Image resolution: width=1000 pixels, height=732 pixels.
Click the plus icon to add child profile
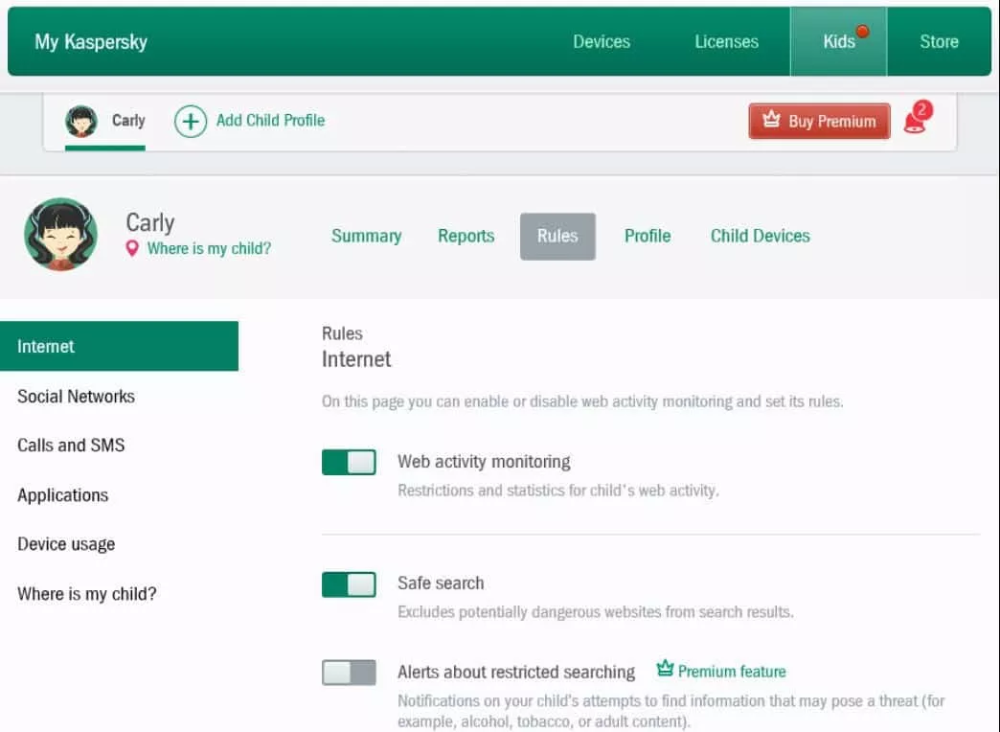click(x=190, y=120)
